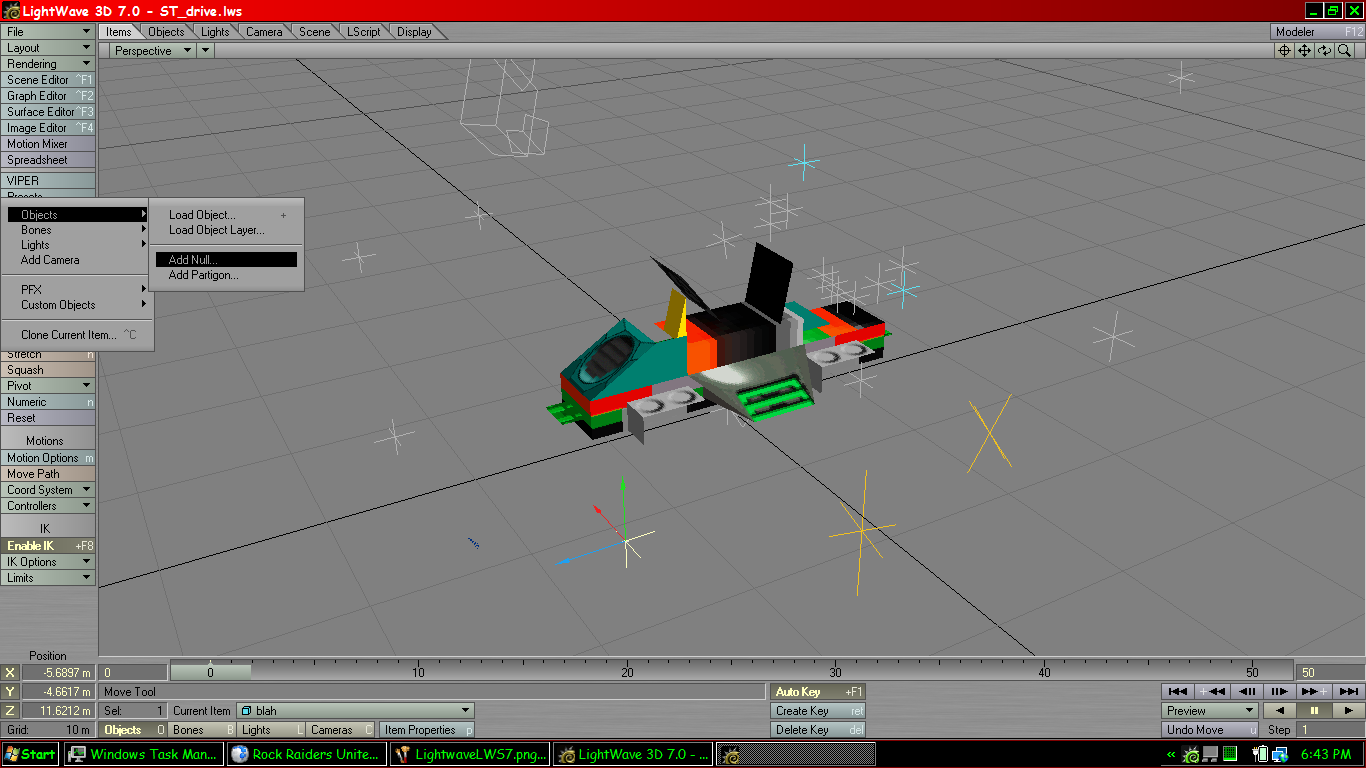Open the IK Options dropdown

pyautogui.click(x=48, y=562)
